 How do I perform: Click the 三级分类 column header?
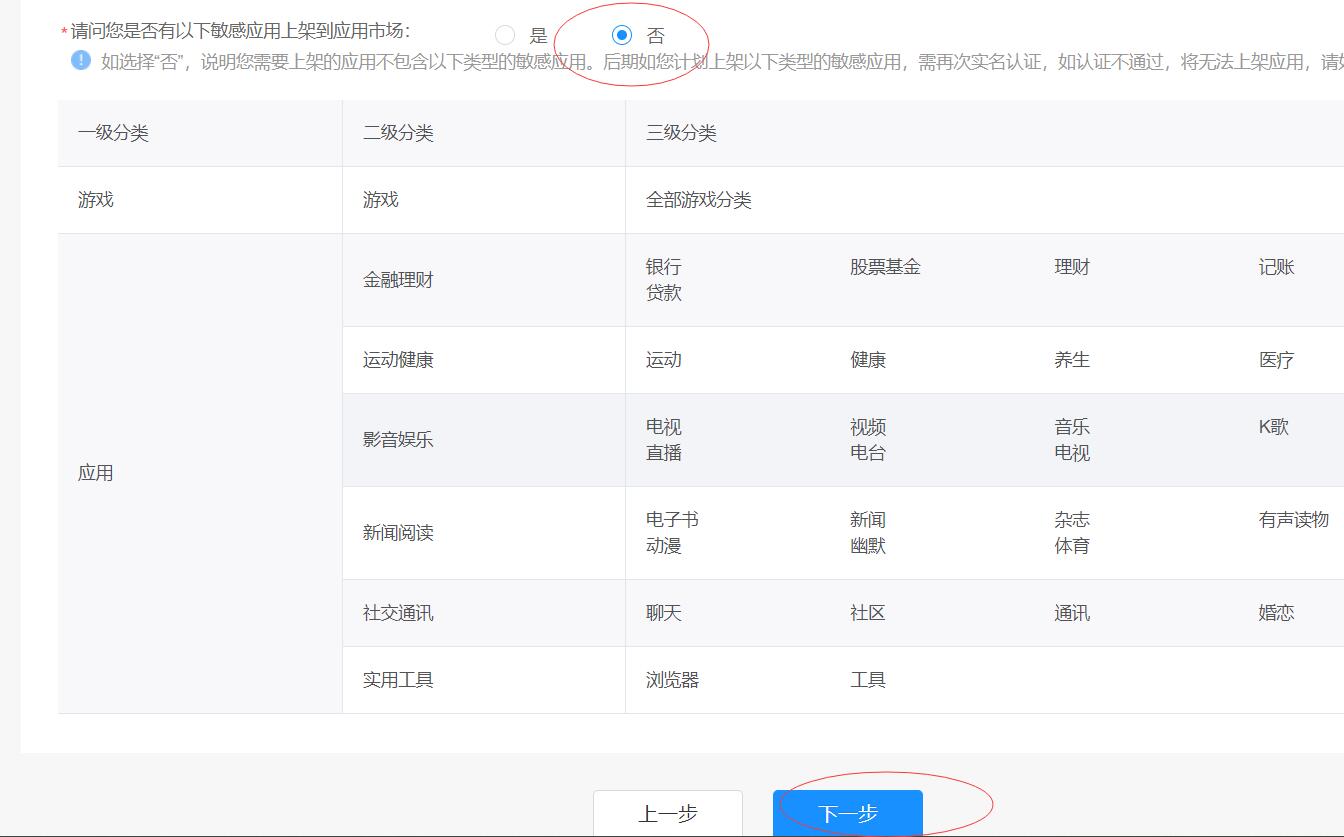pos(681,133)
